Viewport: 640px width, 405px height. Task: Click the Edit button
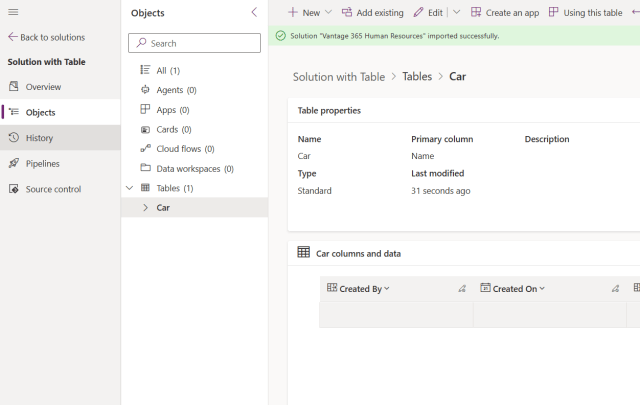428,13
